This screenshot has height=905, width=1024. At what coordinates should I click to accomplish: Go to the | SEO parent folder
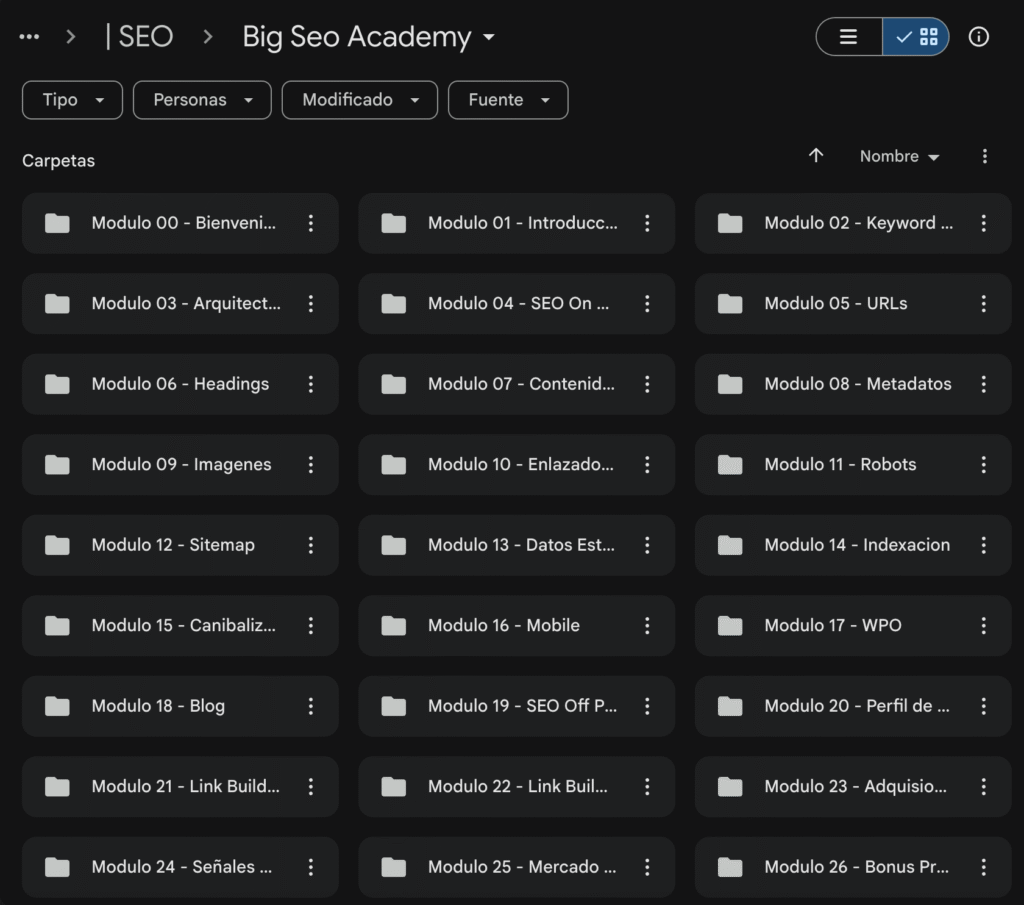(139, 37)
